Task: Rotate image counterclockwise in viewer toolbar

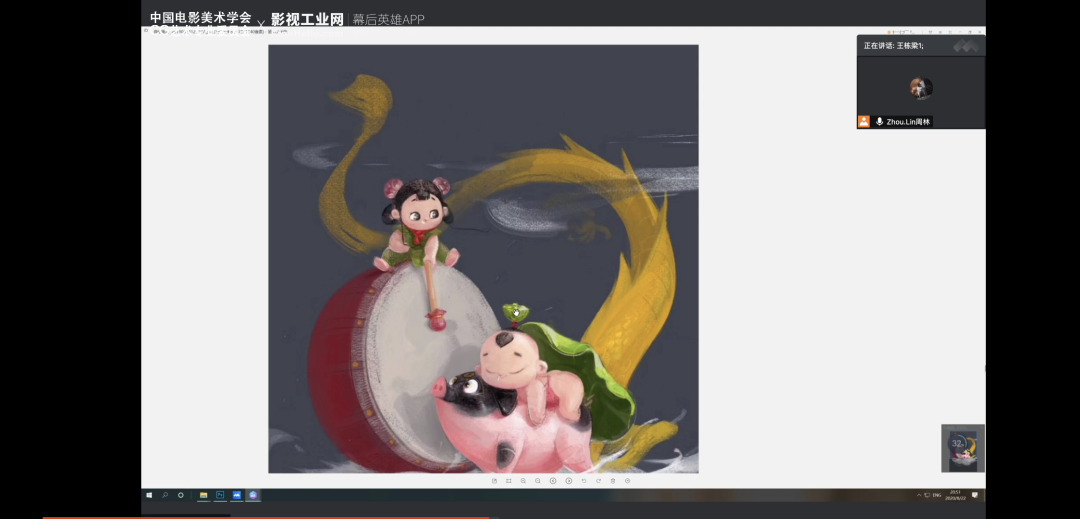Action: click(584, 481)
